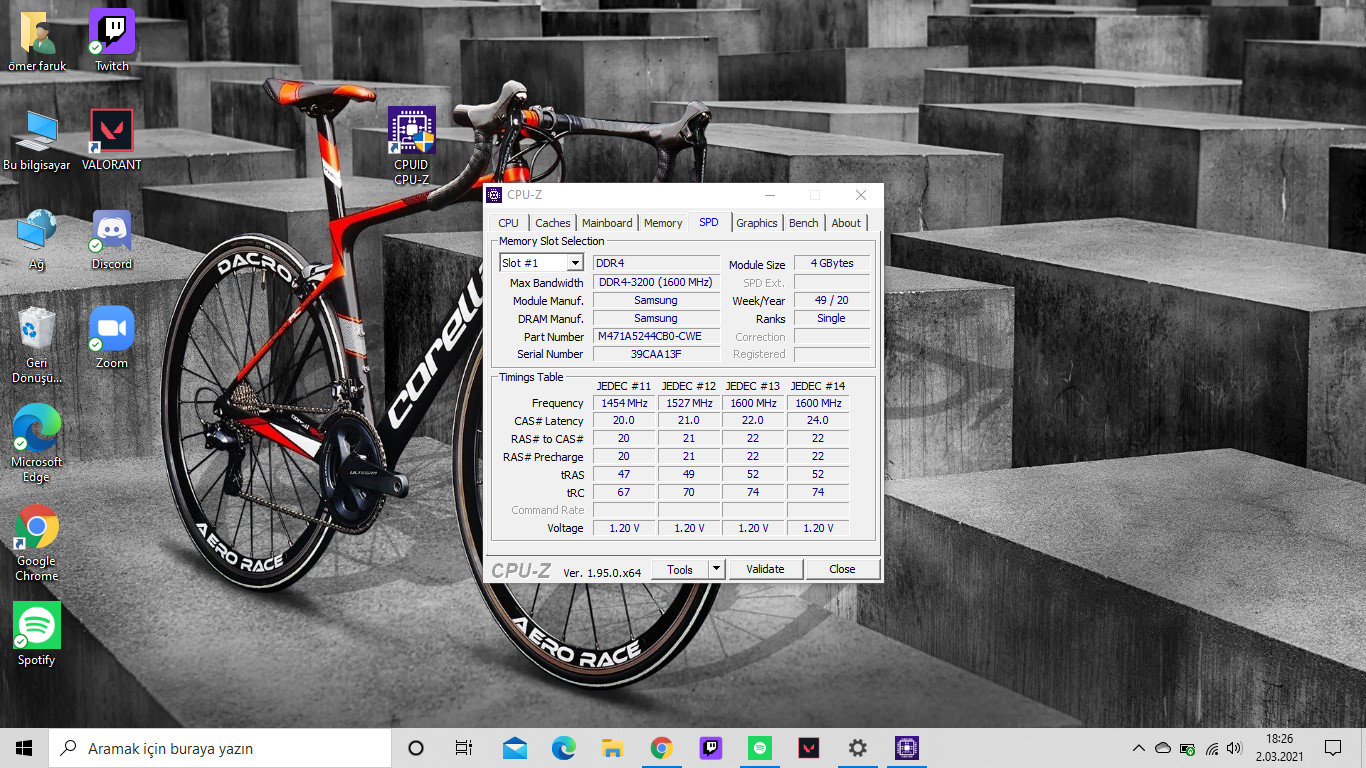Click the JEDEC #11 frequency 1454 MHz
1366x768 pixels.
point(624,403)
